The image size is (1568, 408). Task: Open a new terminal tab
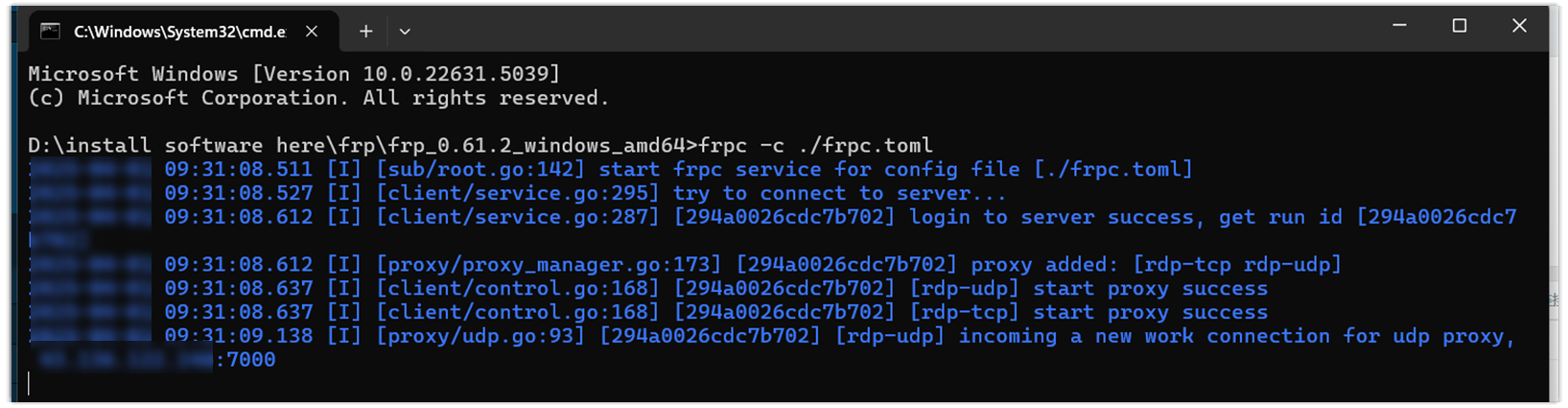point(365,32)
